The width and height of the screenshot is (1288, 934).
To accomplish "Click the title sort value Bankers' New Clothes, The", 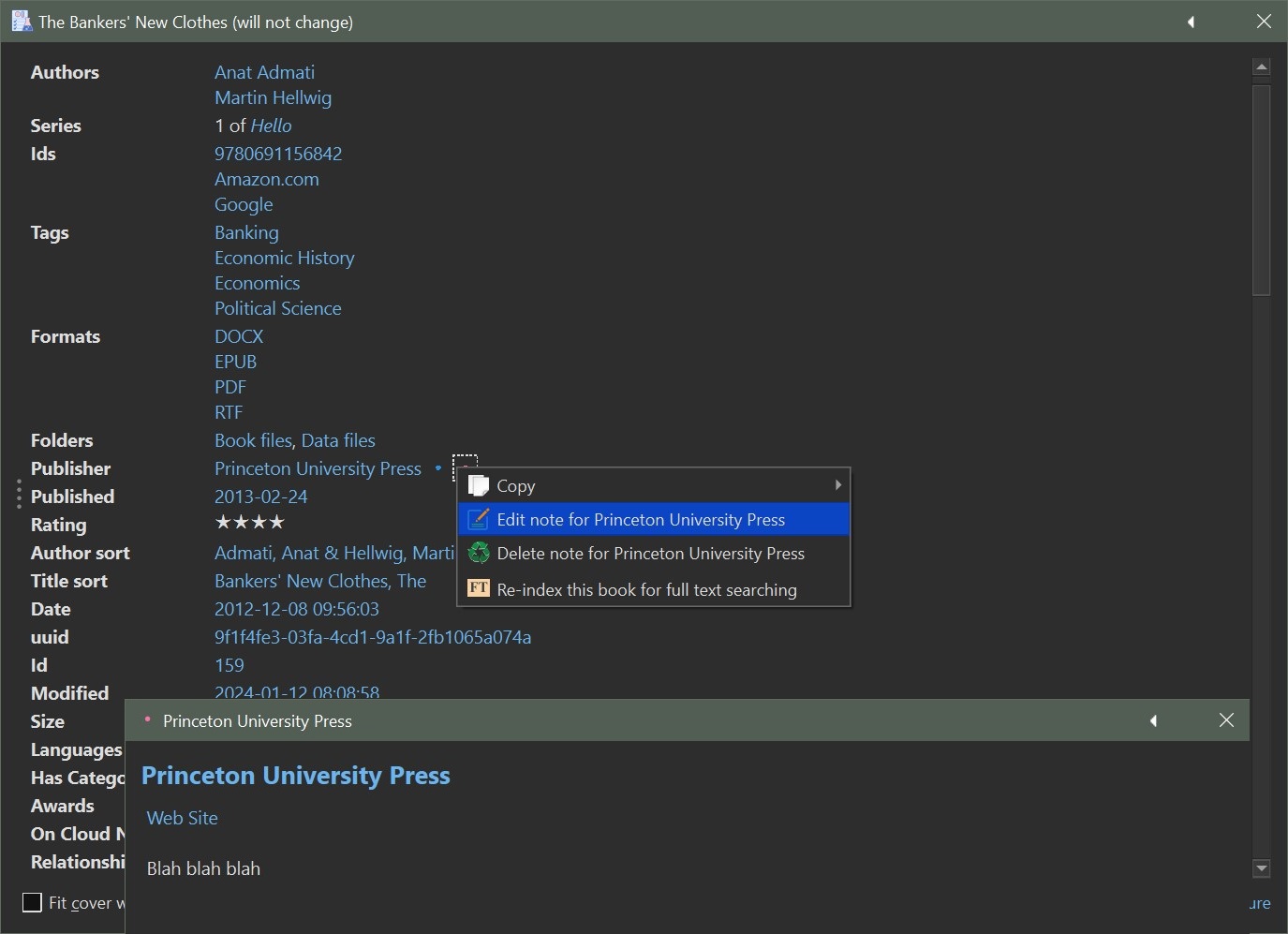I will click(x=320, y=581).
